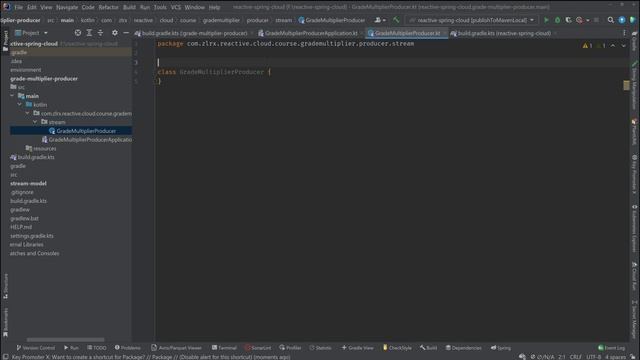The image size is (640, 360).
Task: Open the Project view selector dropdown
Action: [x=31, y=33]
